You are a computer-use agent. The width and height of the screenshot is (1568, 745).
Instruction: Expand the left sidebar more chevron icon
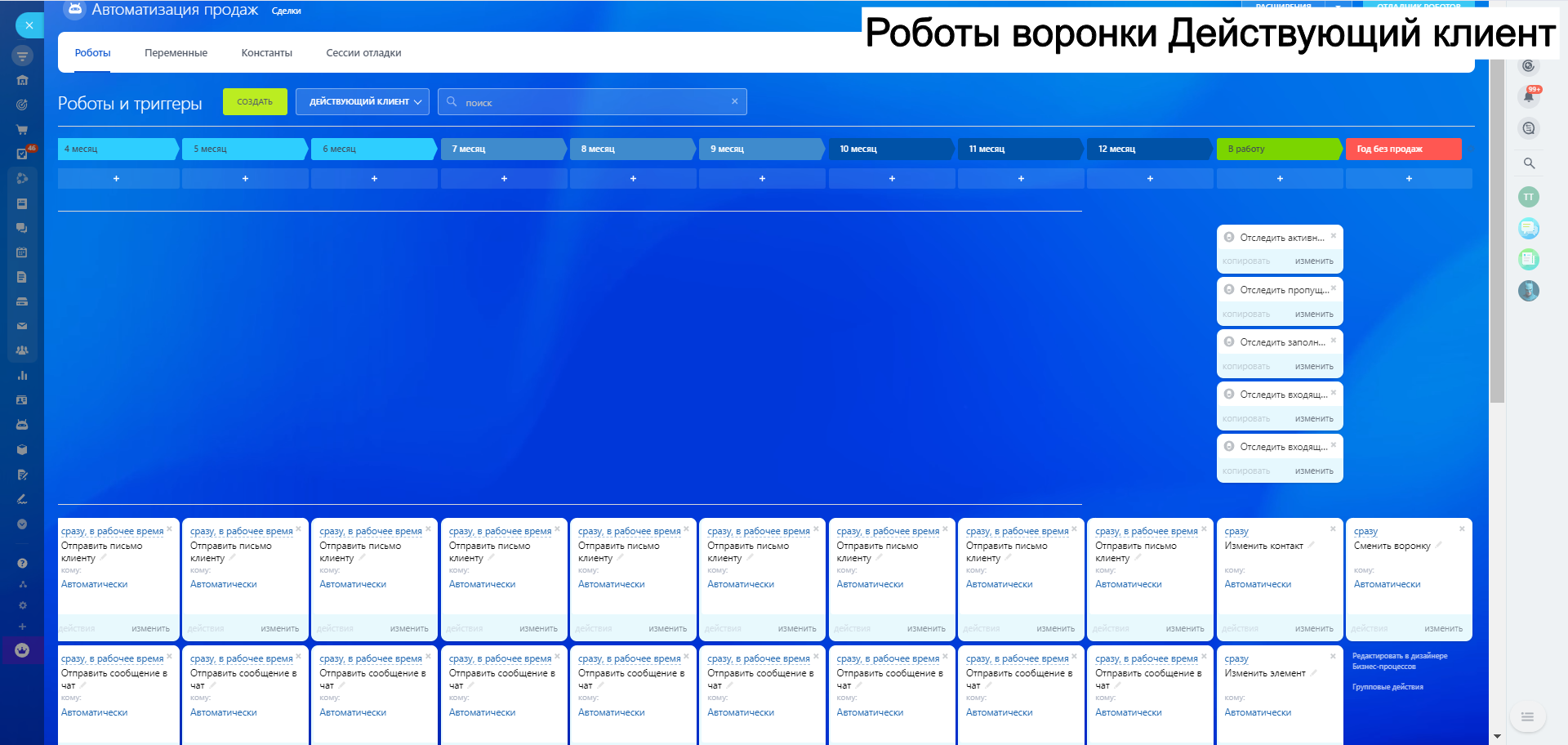(22, 524)
